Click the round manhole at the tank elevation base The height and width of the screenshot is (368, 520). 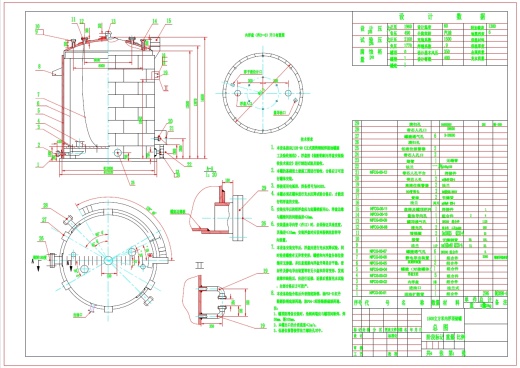click(x=118, y=153)
